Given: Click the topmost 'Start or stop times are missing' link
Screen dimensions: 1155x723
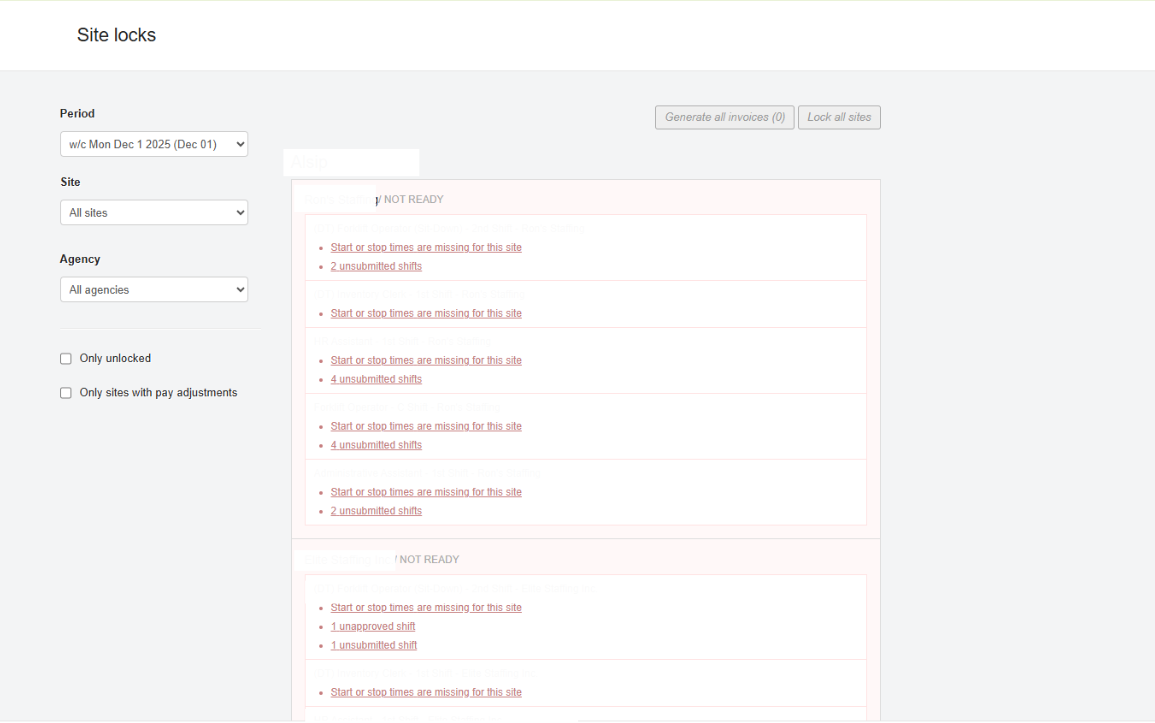Looking at the screenshot, I should (x=426, y=248).
